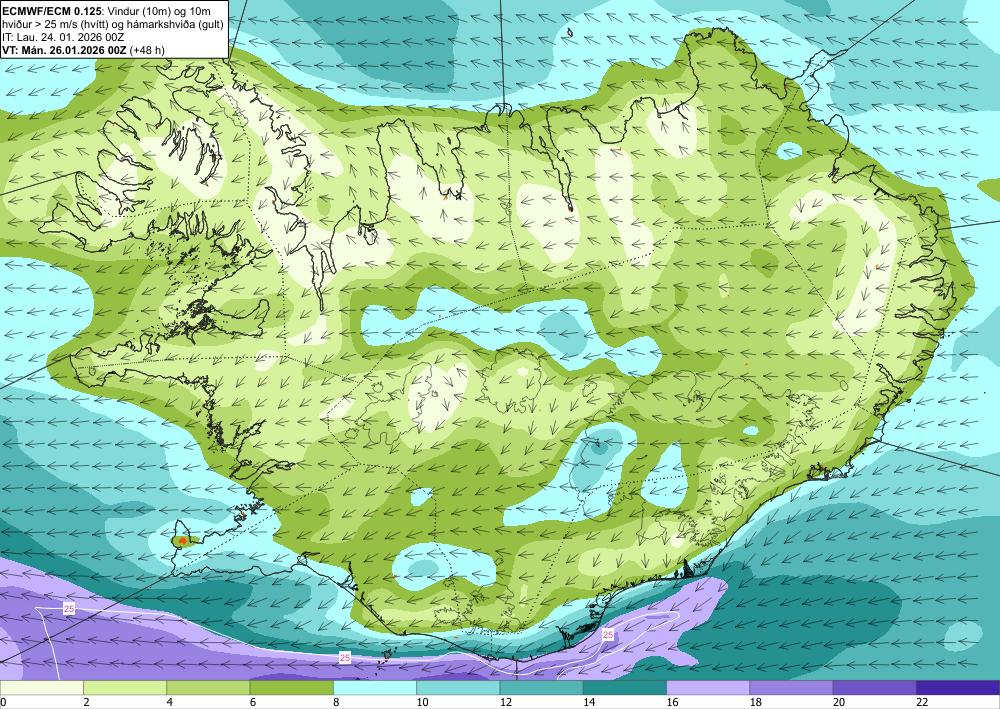This screenshot has width=1000, height=709.
Task: Click the legend scale value 4
Action: [170, 703]
